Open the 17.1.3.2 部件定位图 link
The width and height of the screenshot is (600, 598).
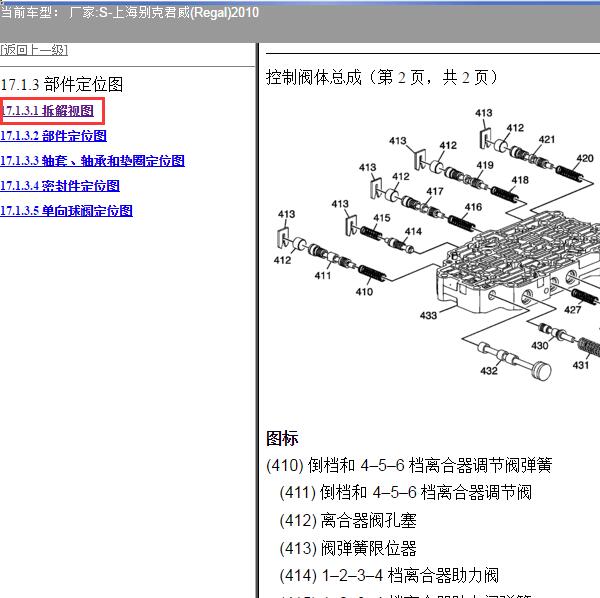point(53,136)
